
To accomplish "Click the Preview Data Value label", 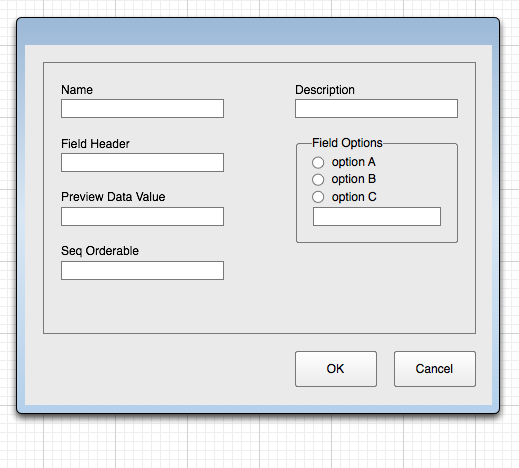I will [113, 197].
